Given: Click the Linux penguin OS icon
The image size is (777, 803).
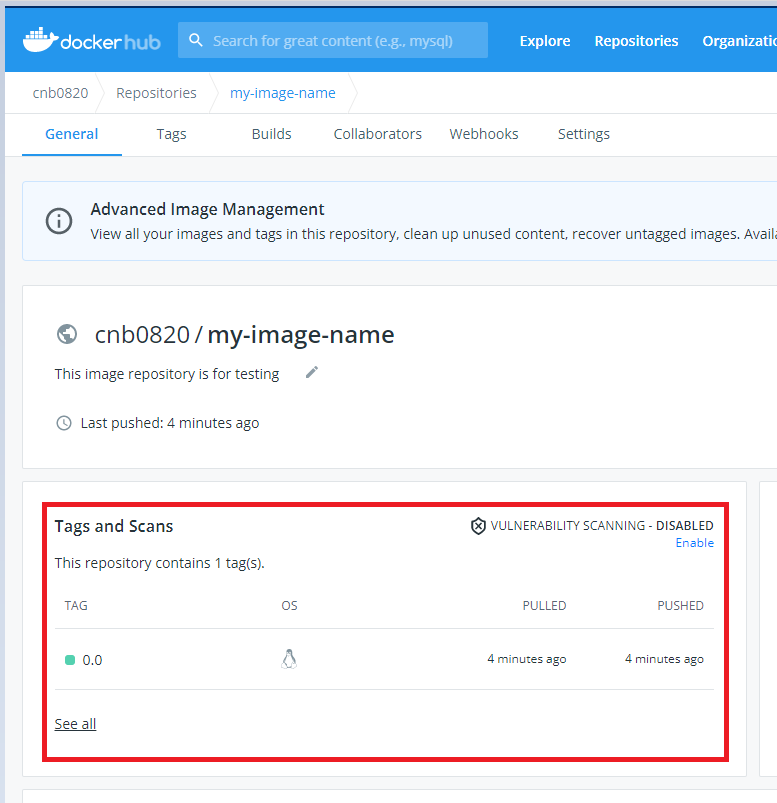Looking at the screenshot, I should 289,659.
